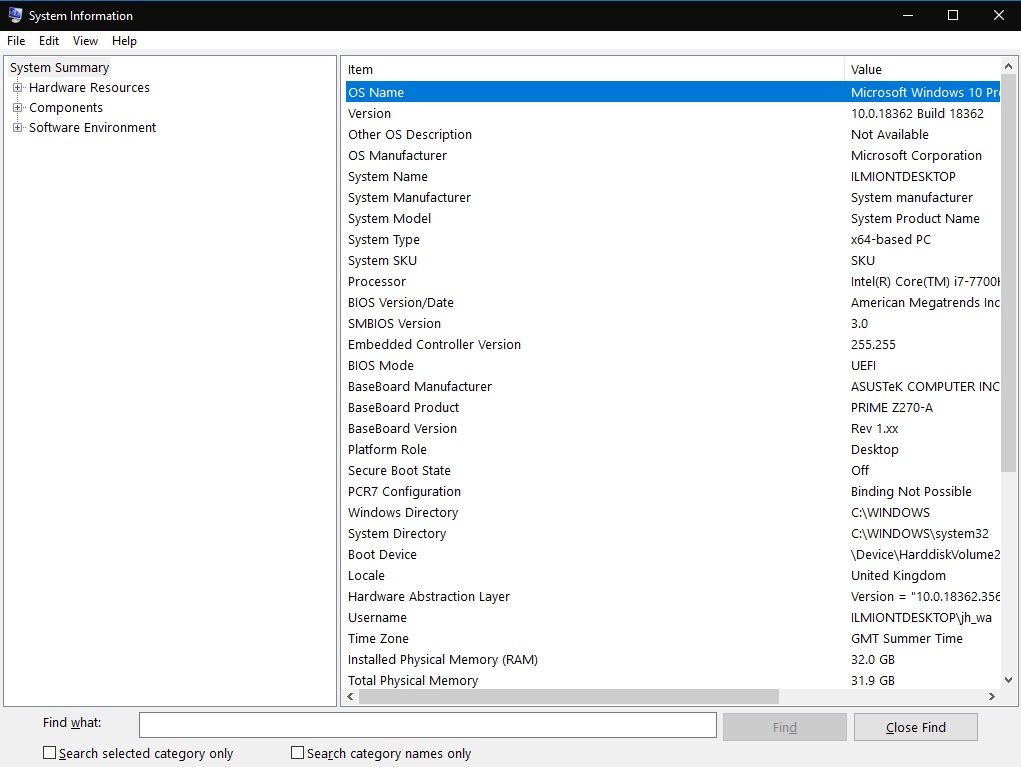
Task: Select the BIOS Mode row
Action: [x=673, y=365]
